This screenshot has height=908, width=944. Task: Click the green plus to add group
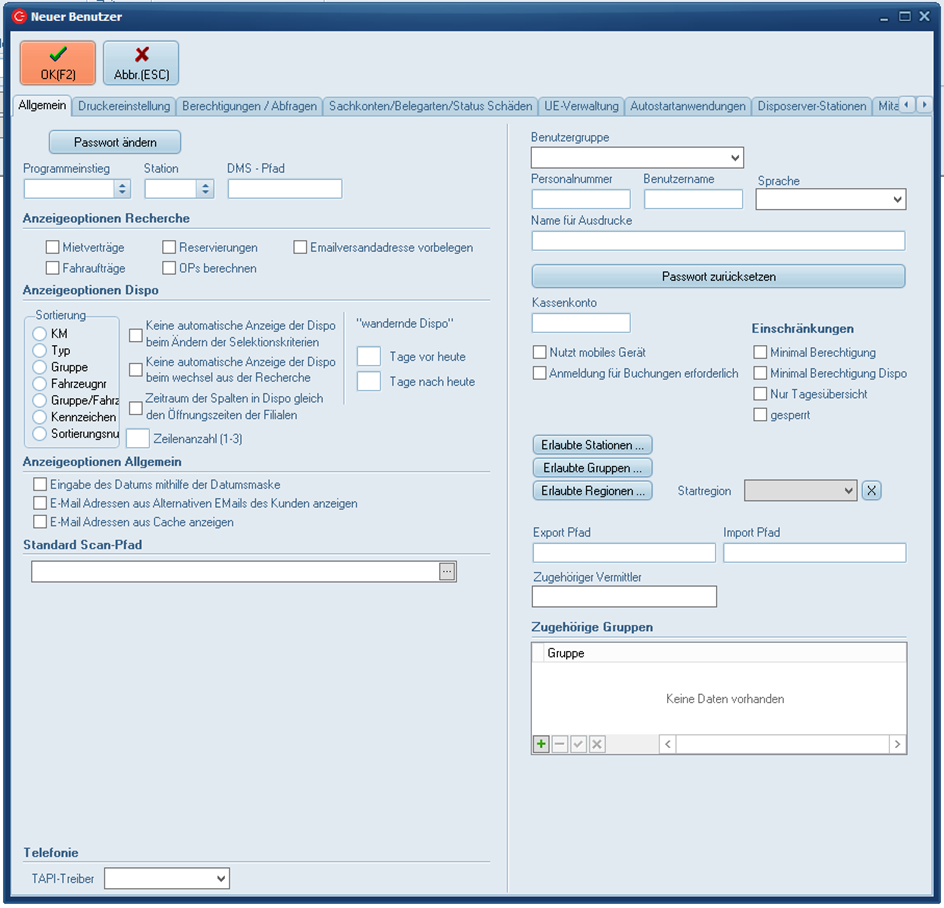(x=541, y=744)
